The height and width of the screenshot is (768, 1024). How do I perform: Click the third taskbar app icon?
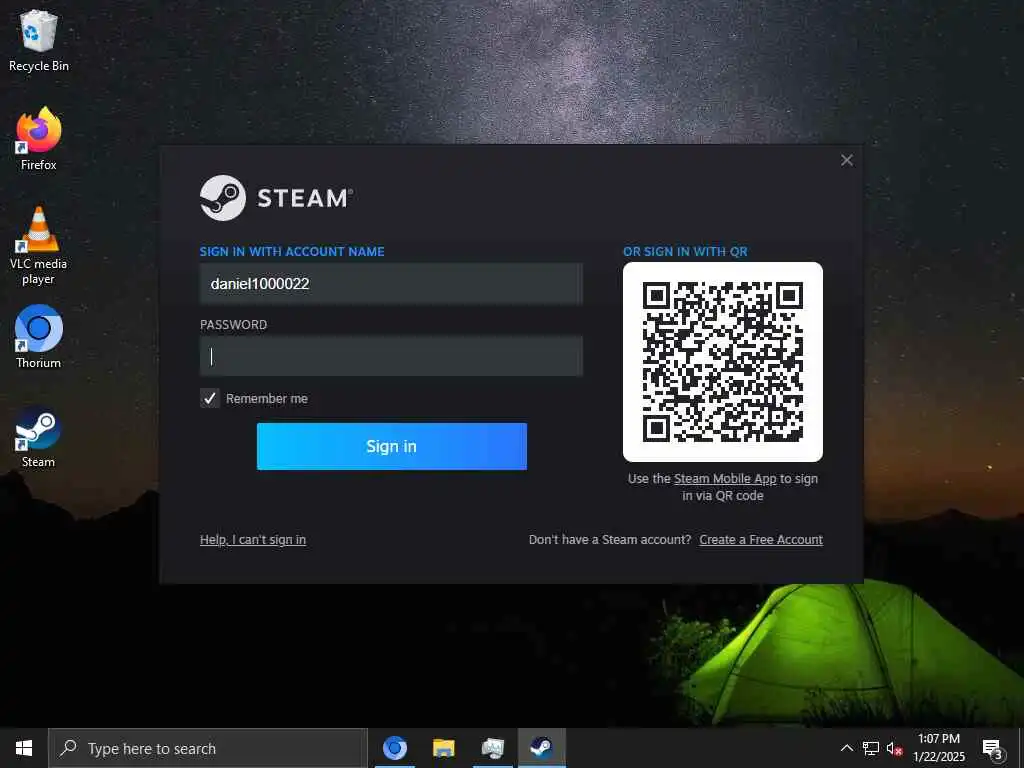point(492,748)
